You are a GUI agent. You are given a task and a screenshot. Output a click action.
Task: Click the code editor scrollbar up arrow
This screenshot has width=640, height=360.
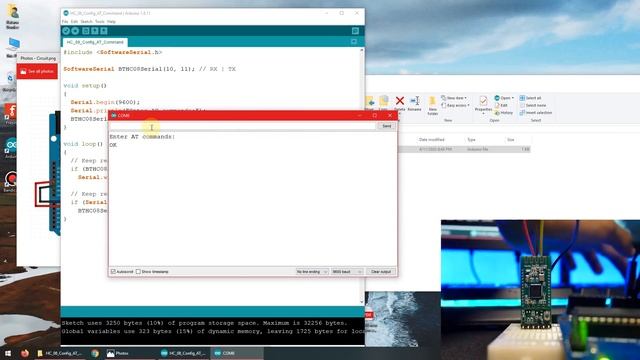coord(362,50)
